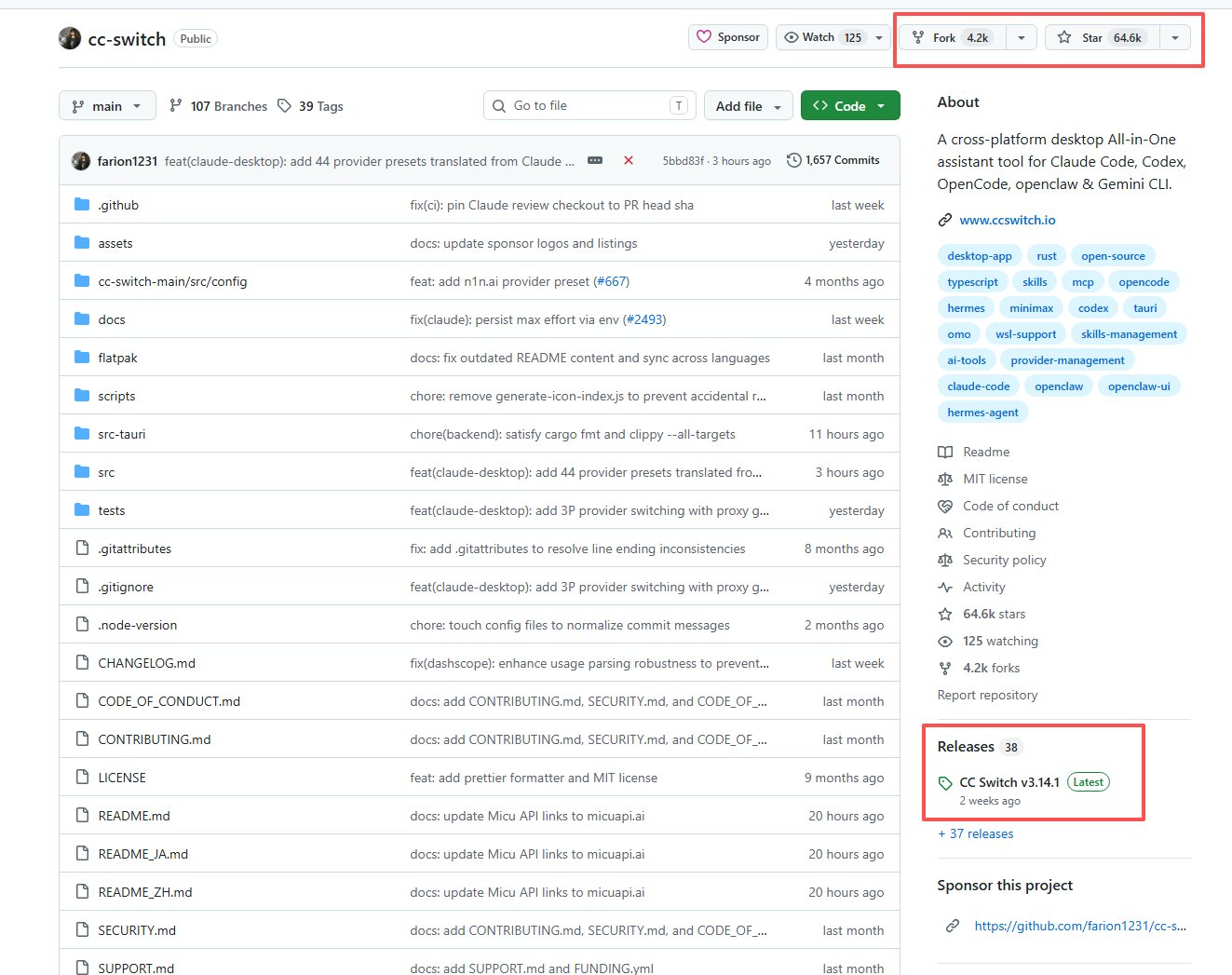Open the .github folder icon
This screenshot has height=975, width=1232.
coord(82,205)
